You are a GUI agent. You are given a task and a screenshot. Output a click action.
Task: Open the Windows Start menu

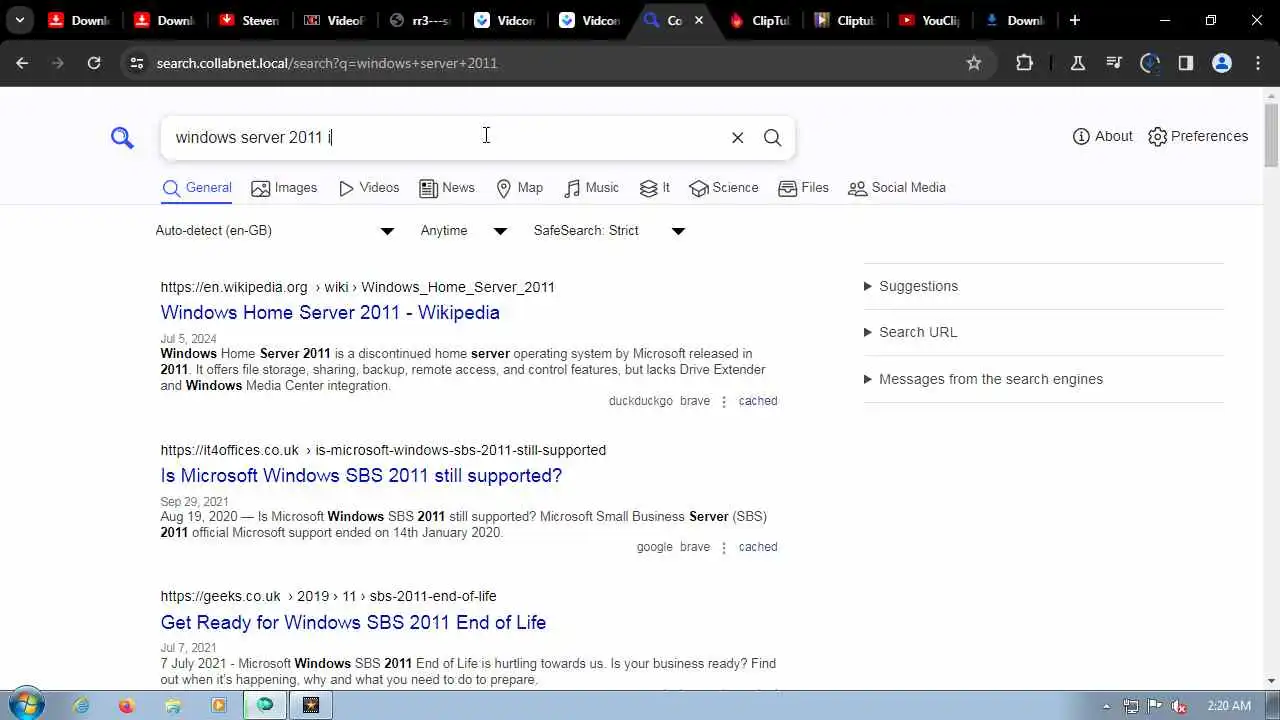pyautogui.click(x=26, y=705)
